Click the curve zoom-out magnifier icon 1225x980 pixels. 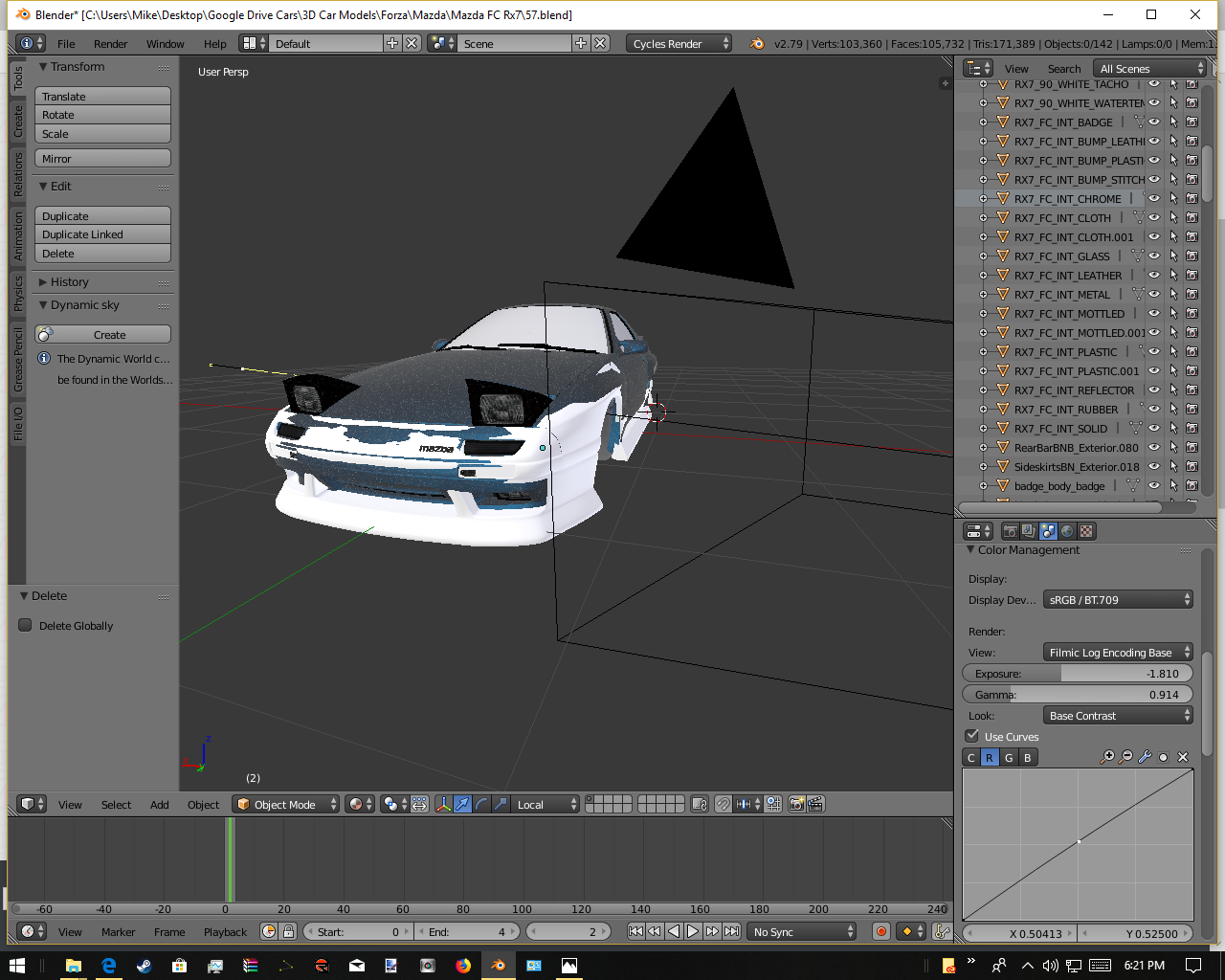point(1126,757)
